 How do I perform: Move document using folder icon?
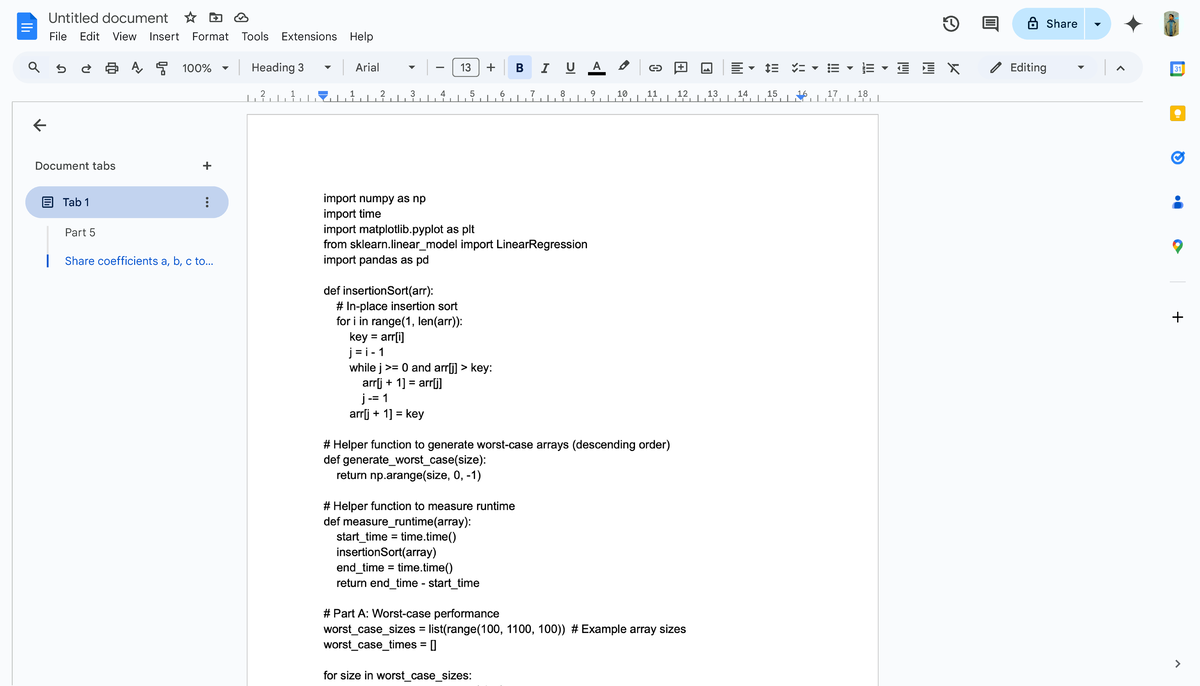point(216,18)
